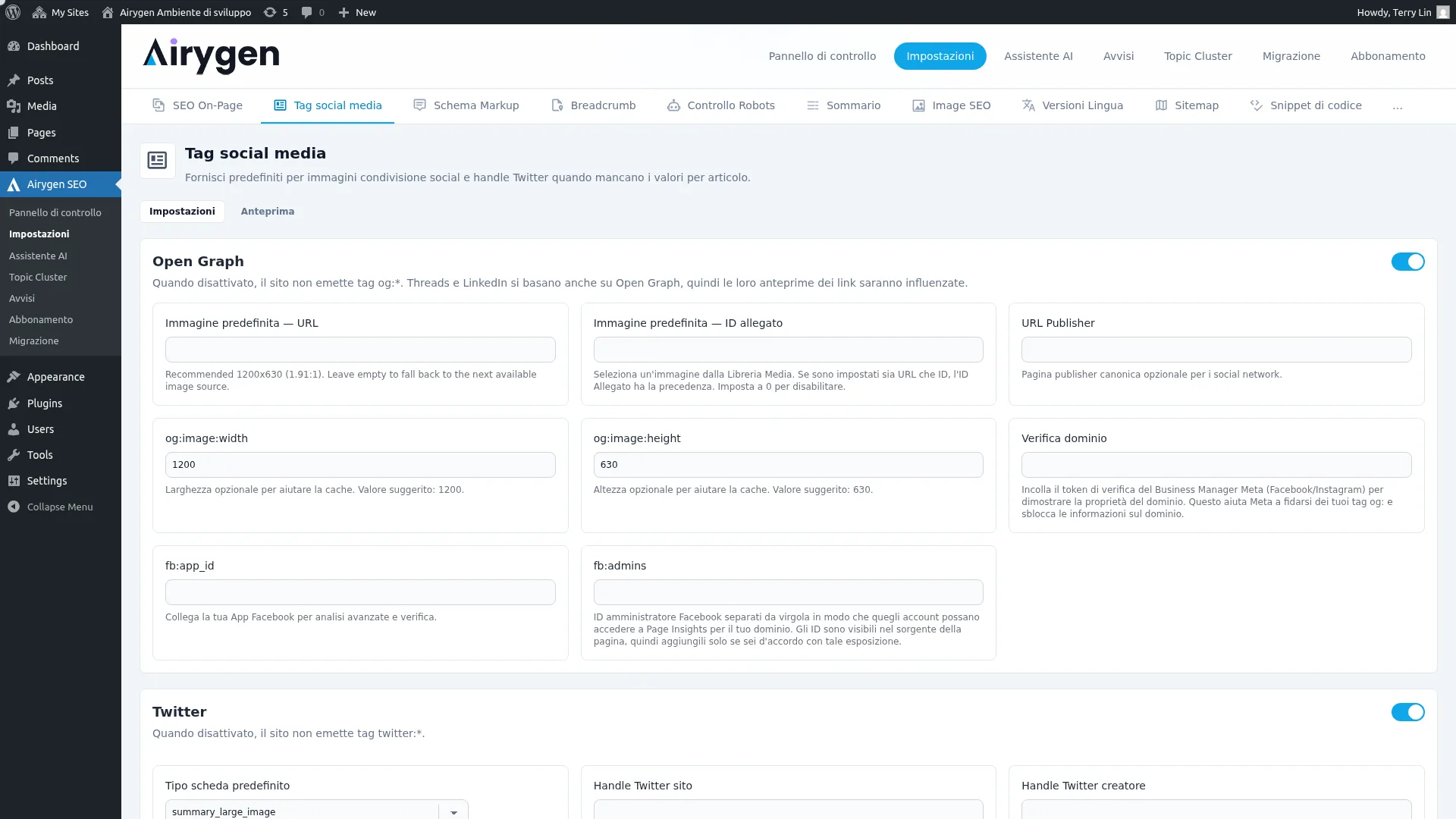Click the Users person icon
1456x819 pixels.
point(14,429)
